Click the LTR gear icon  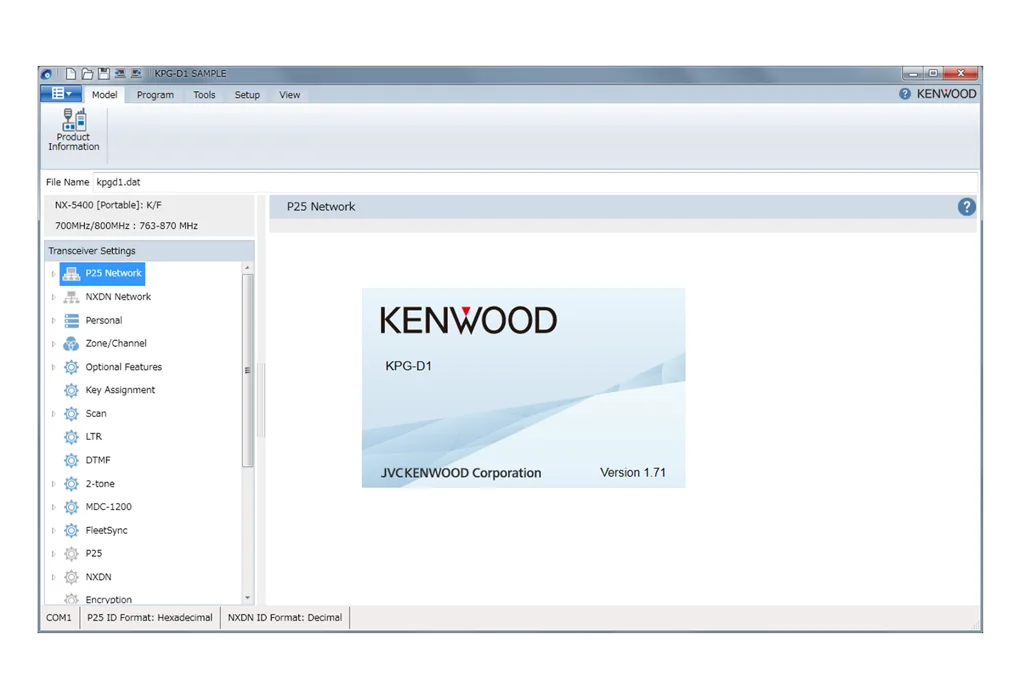point(72,437)
